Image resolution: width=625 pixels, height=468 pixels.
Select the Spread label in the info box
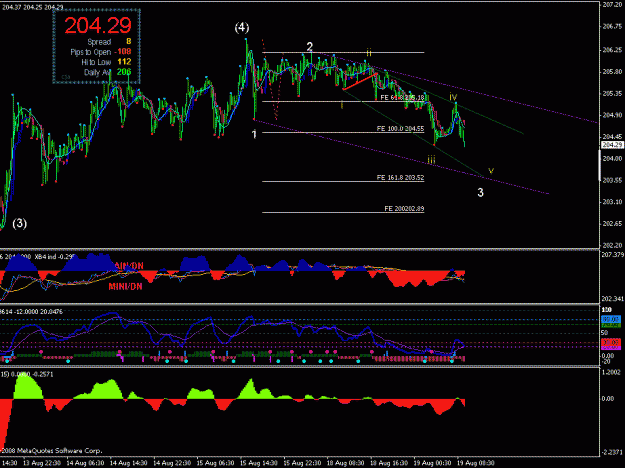(x=99, y=42)
